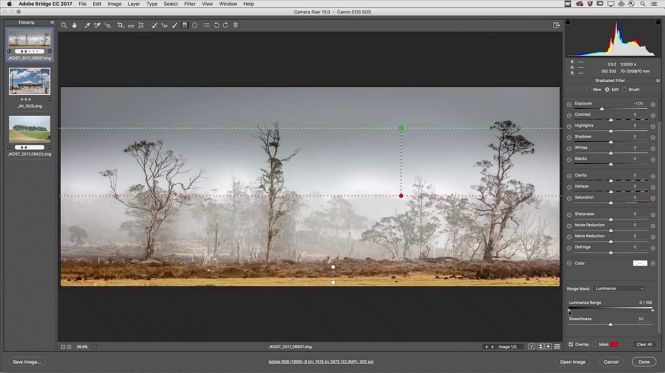The height and width of the screenshot is (373, 665).
Task: Click the trash icon to mark for deletion
Action: [236, 25]
